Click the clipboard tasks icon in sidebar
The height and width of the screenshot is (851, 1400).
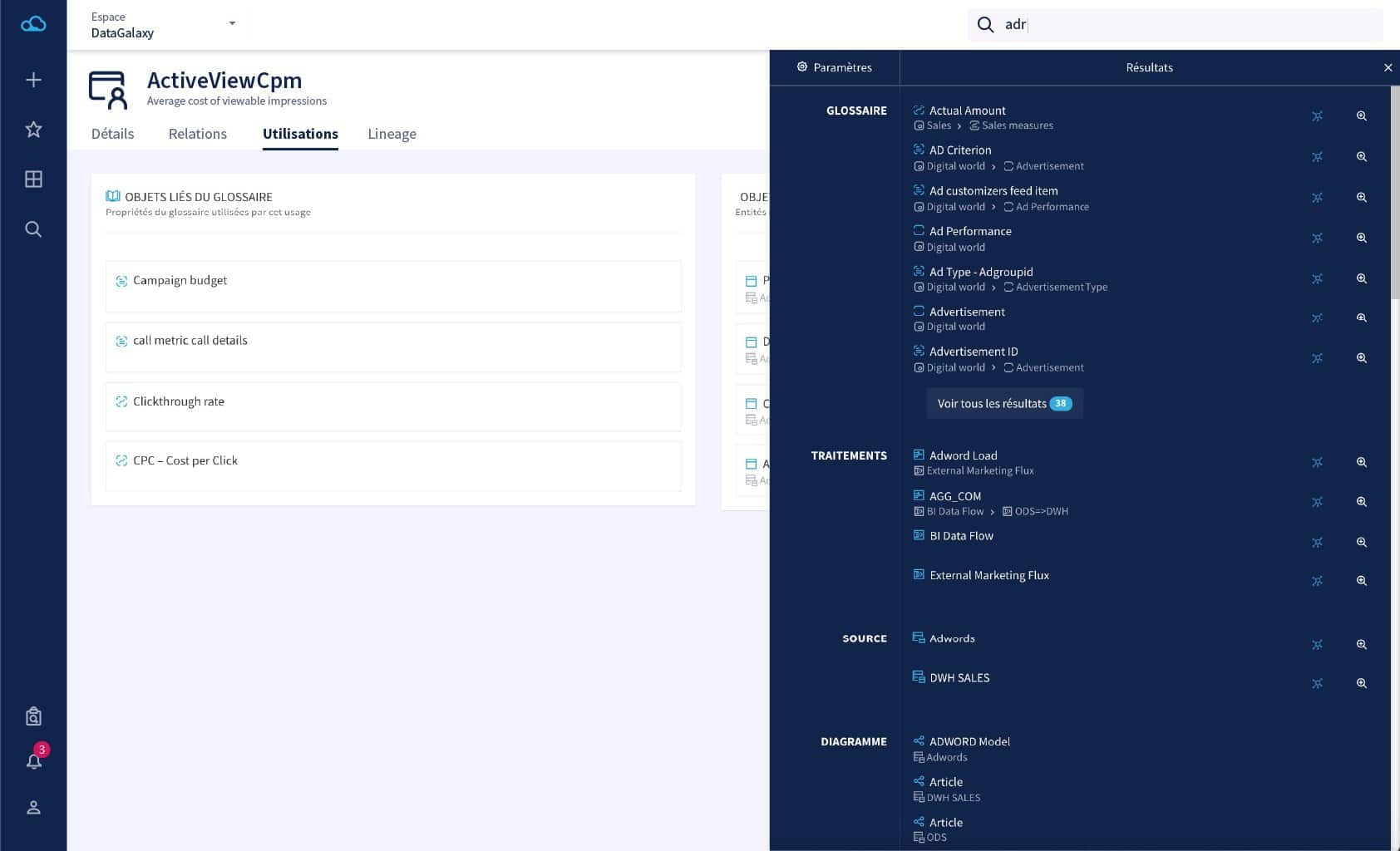(x=33, y=716)
